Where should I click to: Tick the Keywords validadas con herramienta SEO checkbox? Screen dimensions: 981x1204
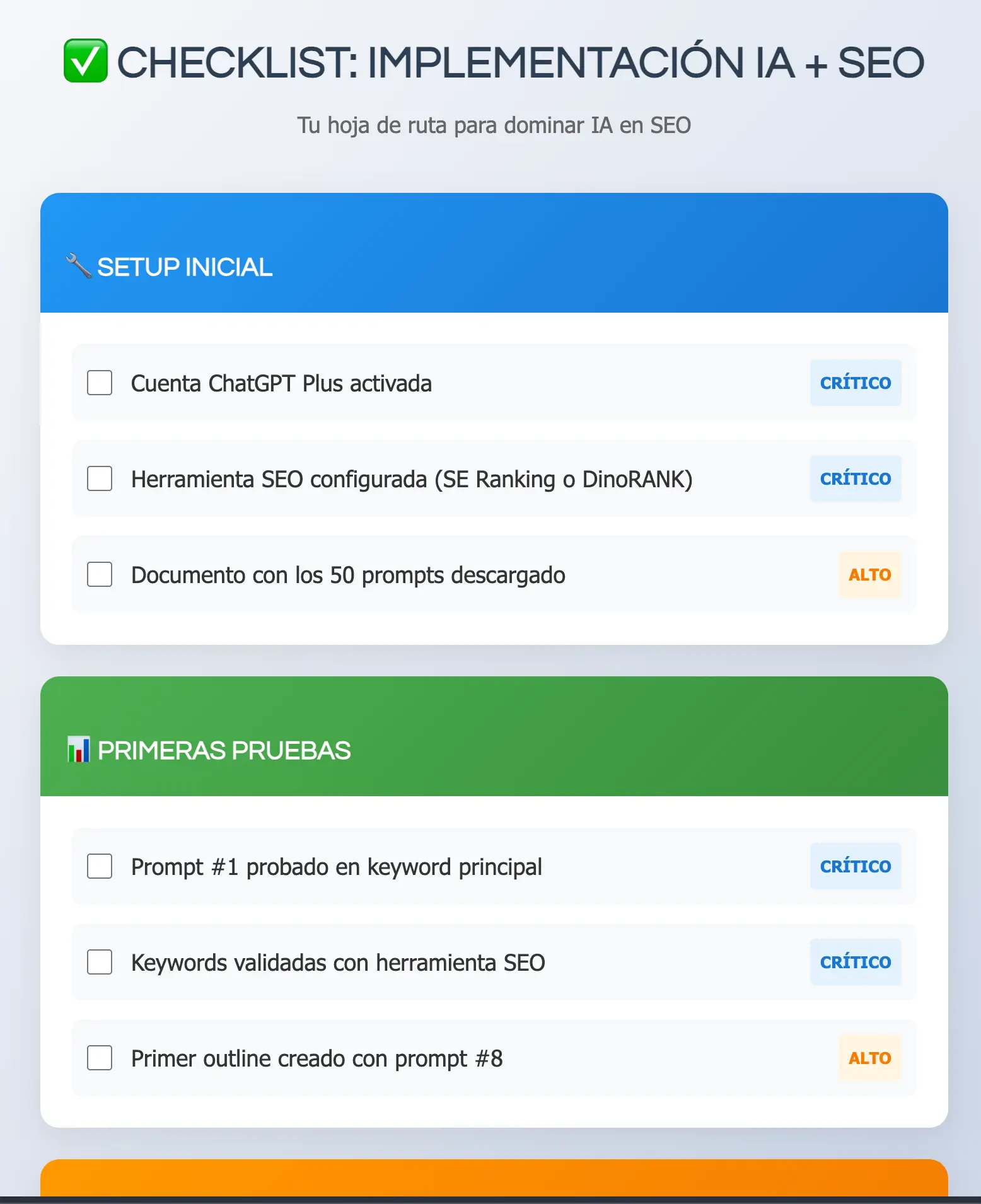click(99, 962)
